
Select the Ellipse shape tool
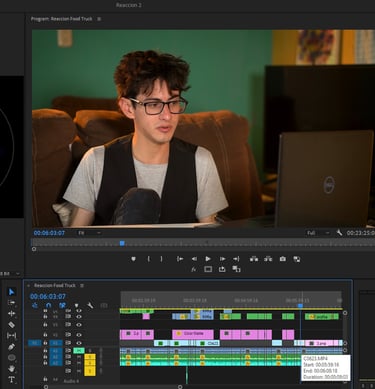pyautogui.click(x=11, y=358)
